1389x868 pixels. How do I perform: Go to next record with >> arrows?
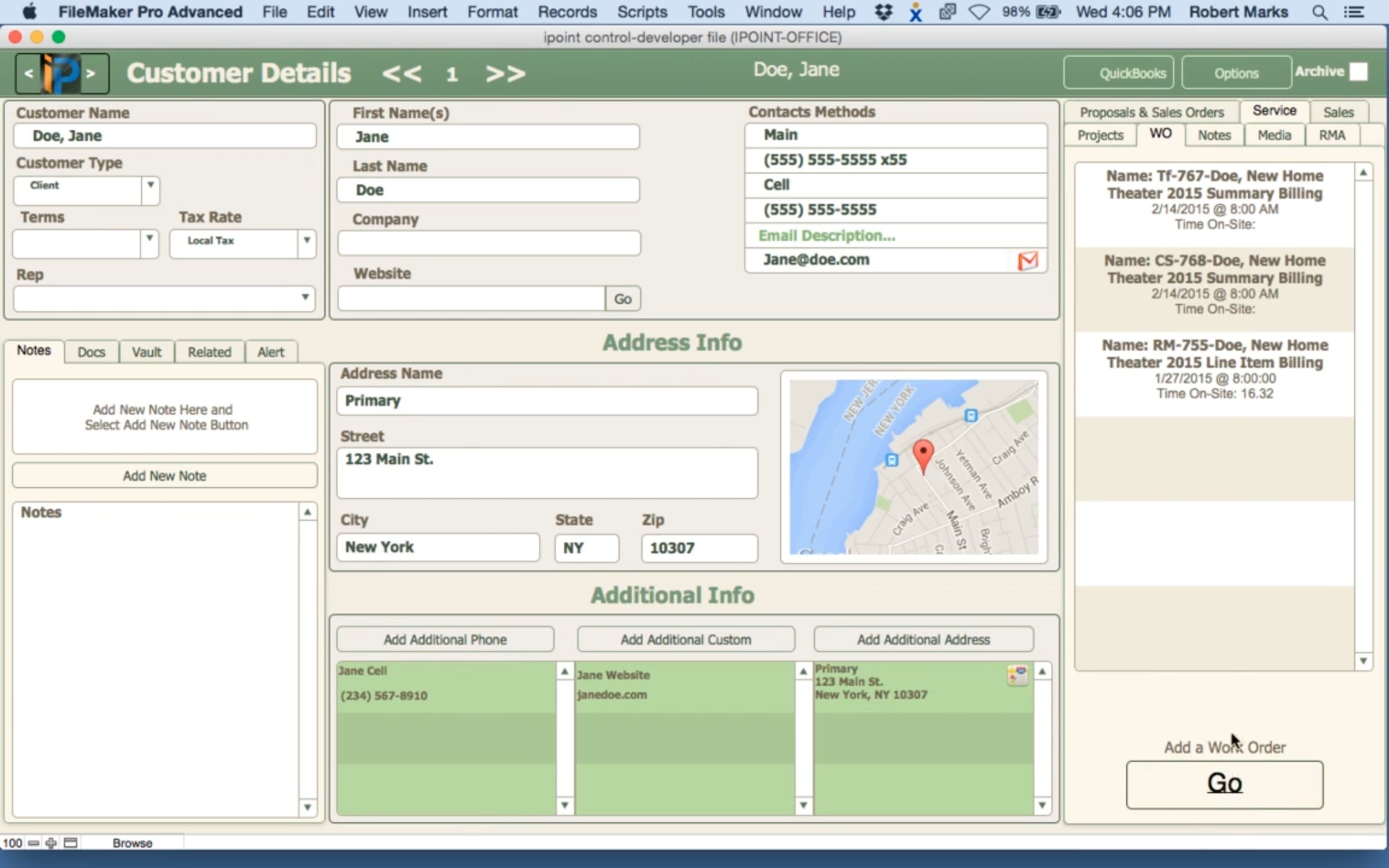point(505,74)
